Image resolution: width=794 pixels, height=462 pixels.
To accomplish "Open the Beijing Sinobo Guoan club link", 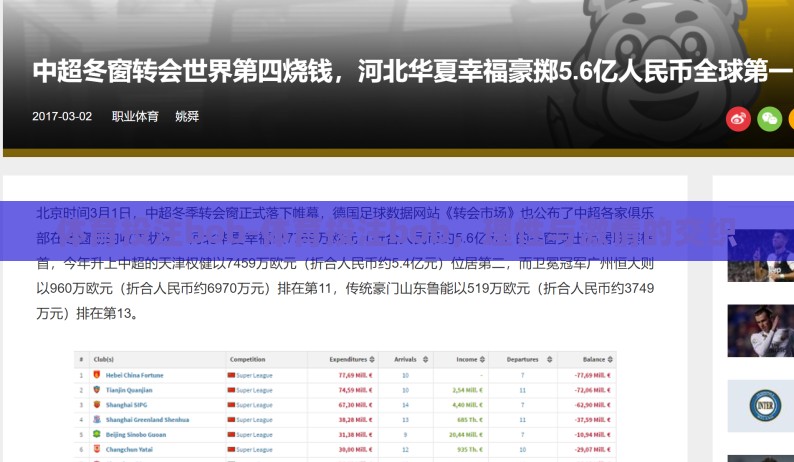I will coord(135,435).
